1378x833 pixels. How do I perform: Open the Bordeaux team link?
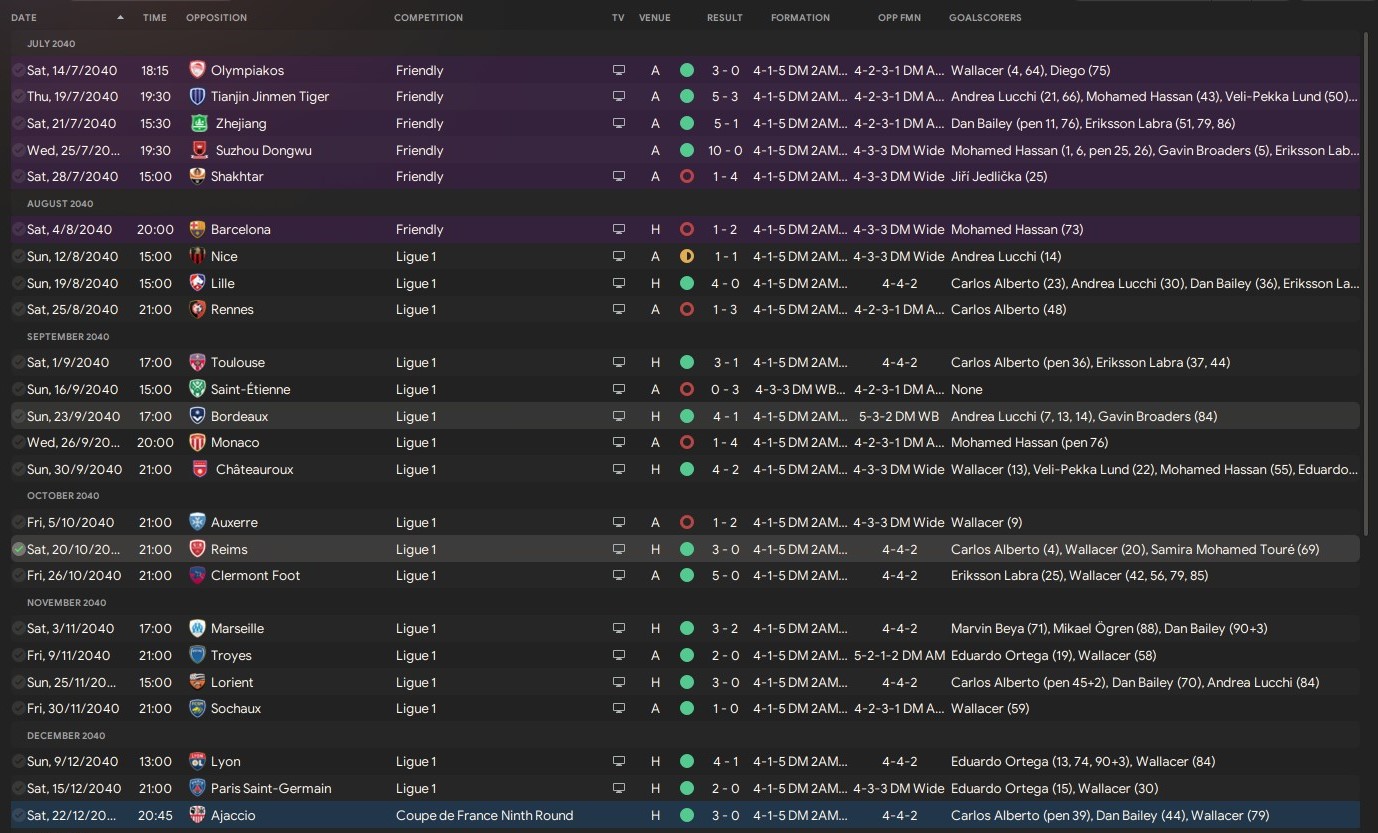point(239,416)
